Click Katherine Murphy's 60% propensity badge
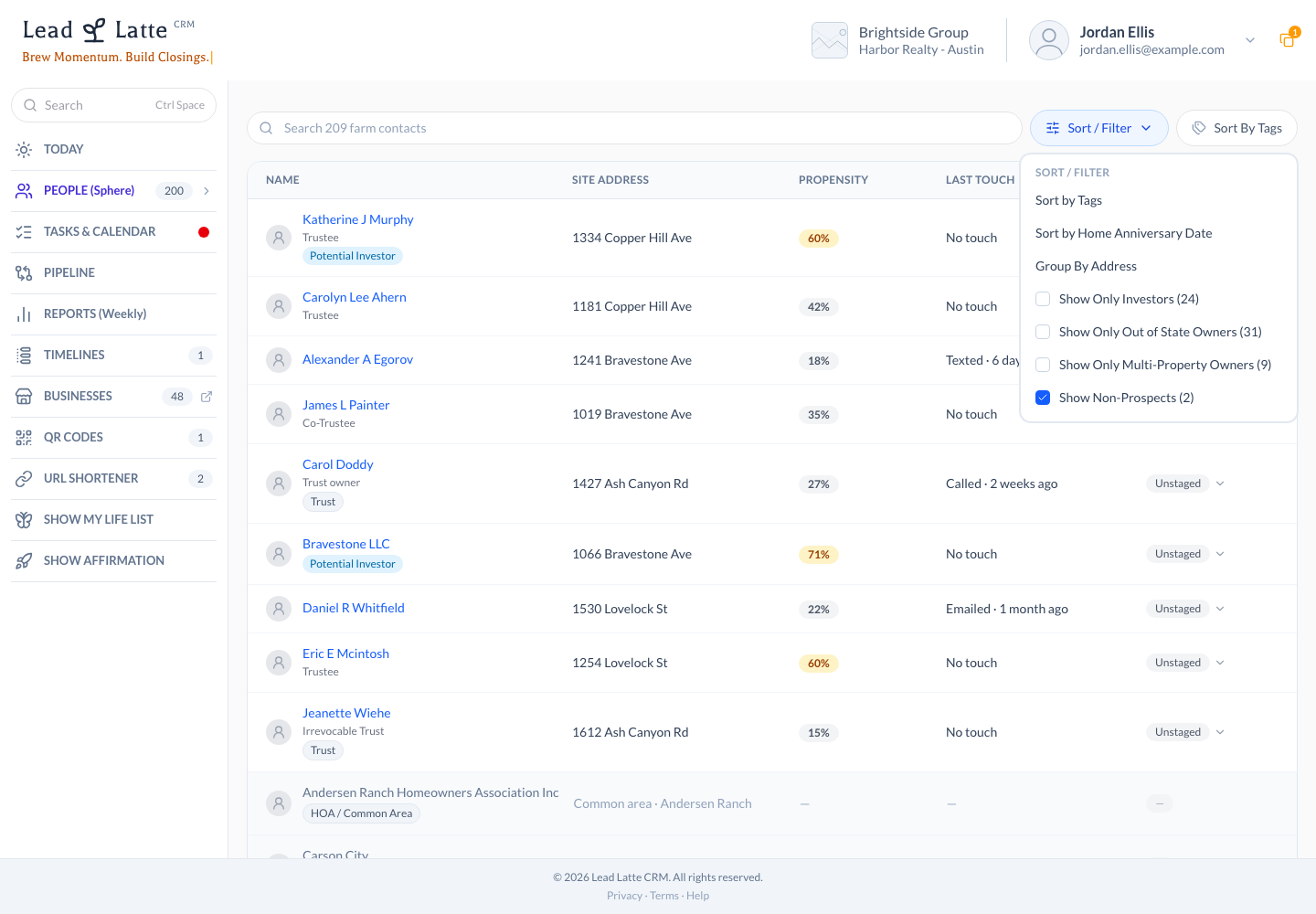The height and width of the screenshot is (914, 1316). pyautogui.click(x=818, y=239)
